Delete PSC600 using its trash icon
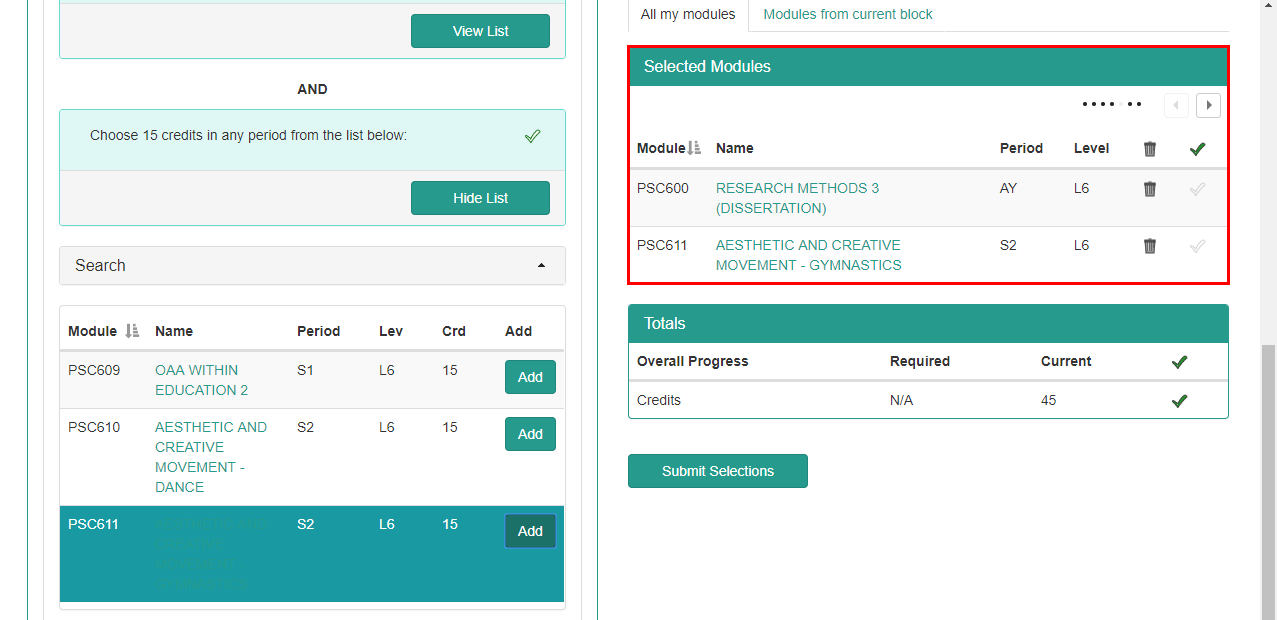 coord(1149,188)
